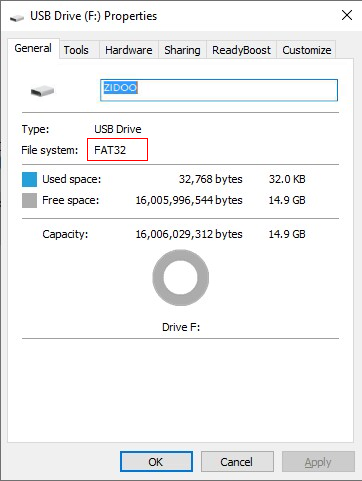Click the USB Drive type text
Viewport: 362px width, 481px height.
[x=118, y=129]
